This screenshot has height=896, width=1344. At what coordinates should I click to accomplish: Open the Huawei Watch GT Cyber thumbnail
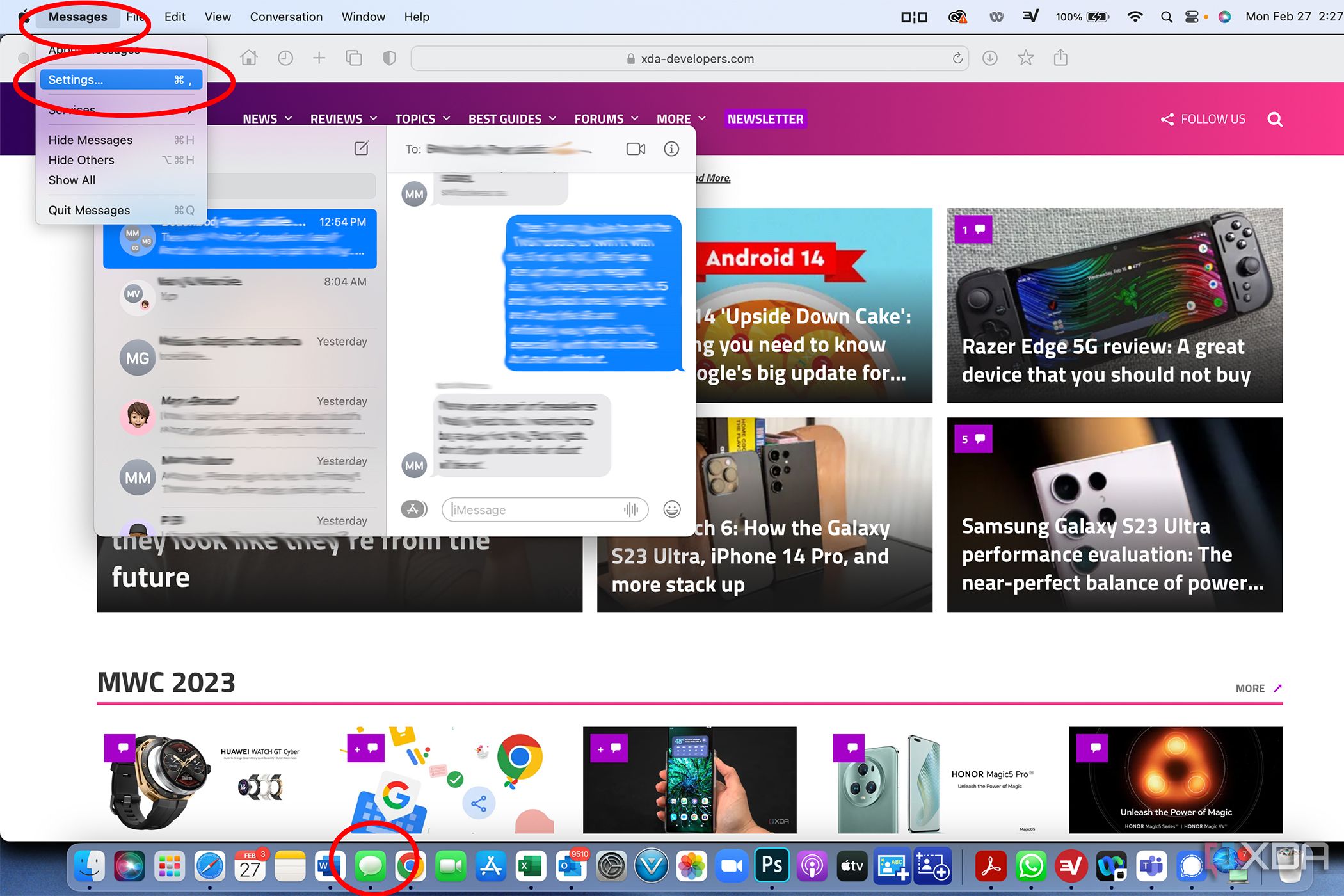(204, 780)
